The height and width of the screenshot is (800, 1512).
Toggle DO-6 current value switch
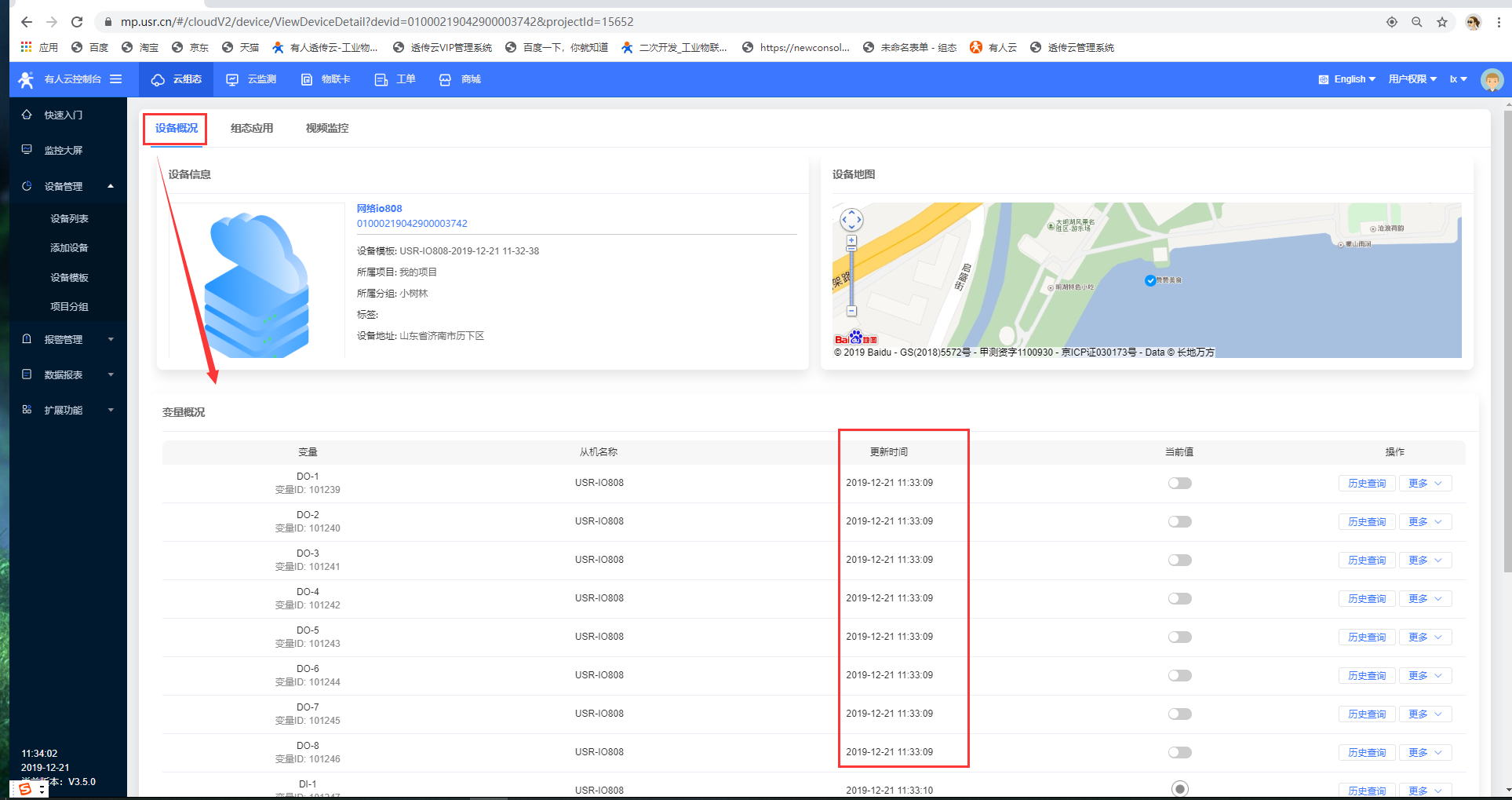(x=1179, y=675)
